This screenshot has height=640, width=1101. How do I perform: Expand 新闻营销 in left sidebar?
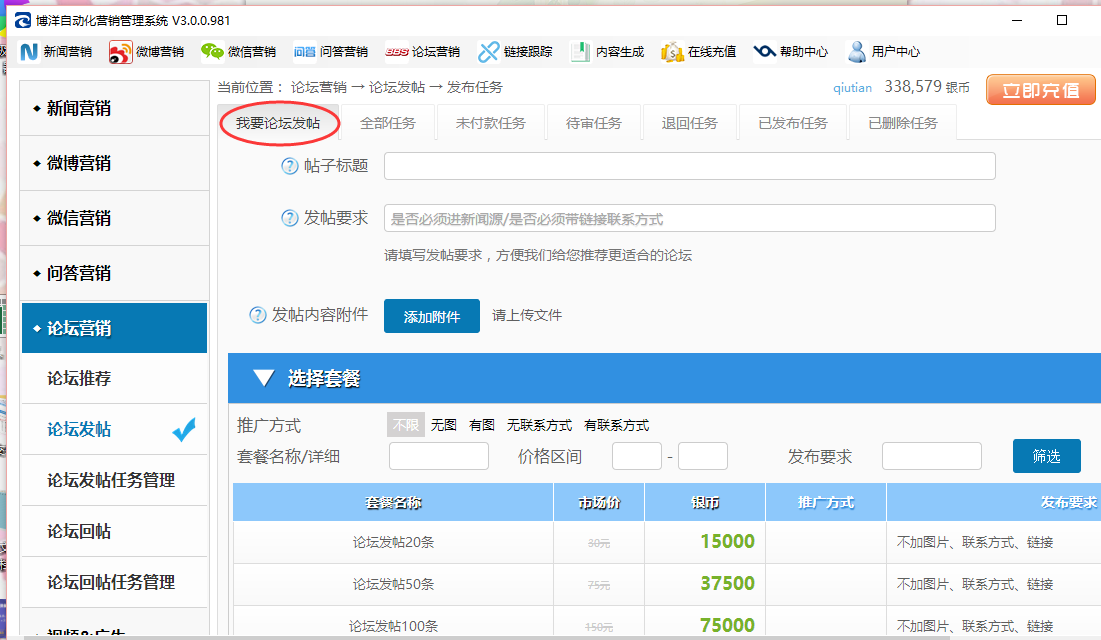click(114, 108)
